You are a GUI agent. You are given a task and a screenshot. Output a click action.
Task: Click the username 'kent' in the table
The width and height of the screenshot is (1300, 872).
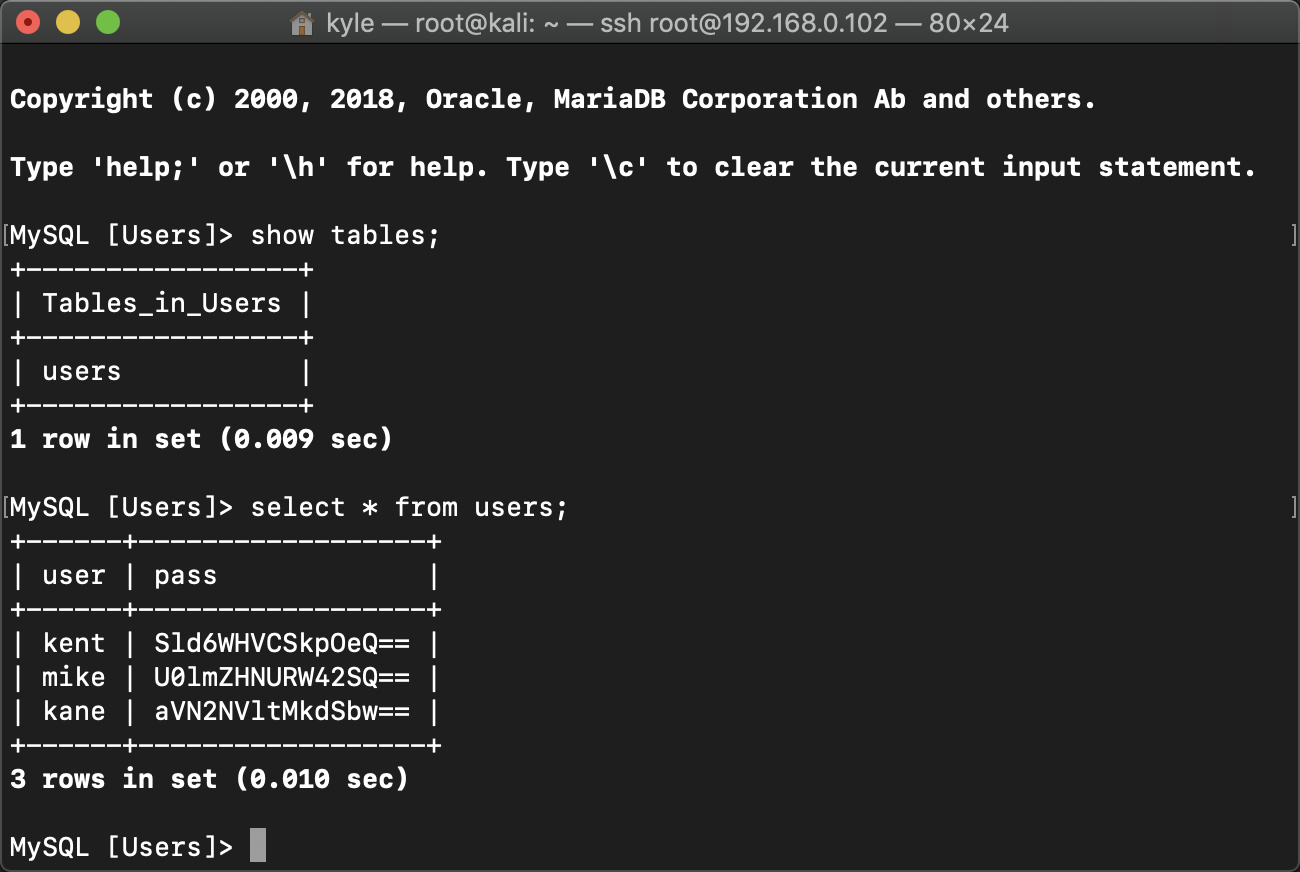tap(74, 643)
